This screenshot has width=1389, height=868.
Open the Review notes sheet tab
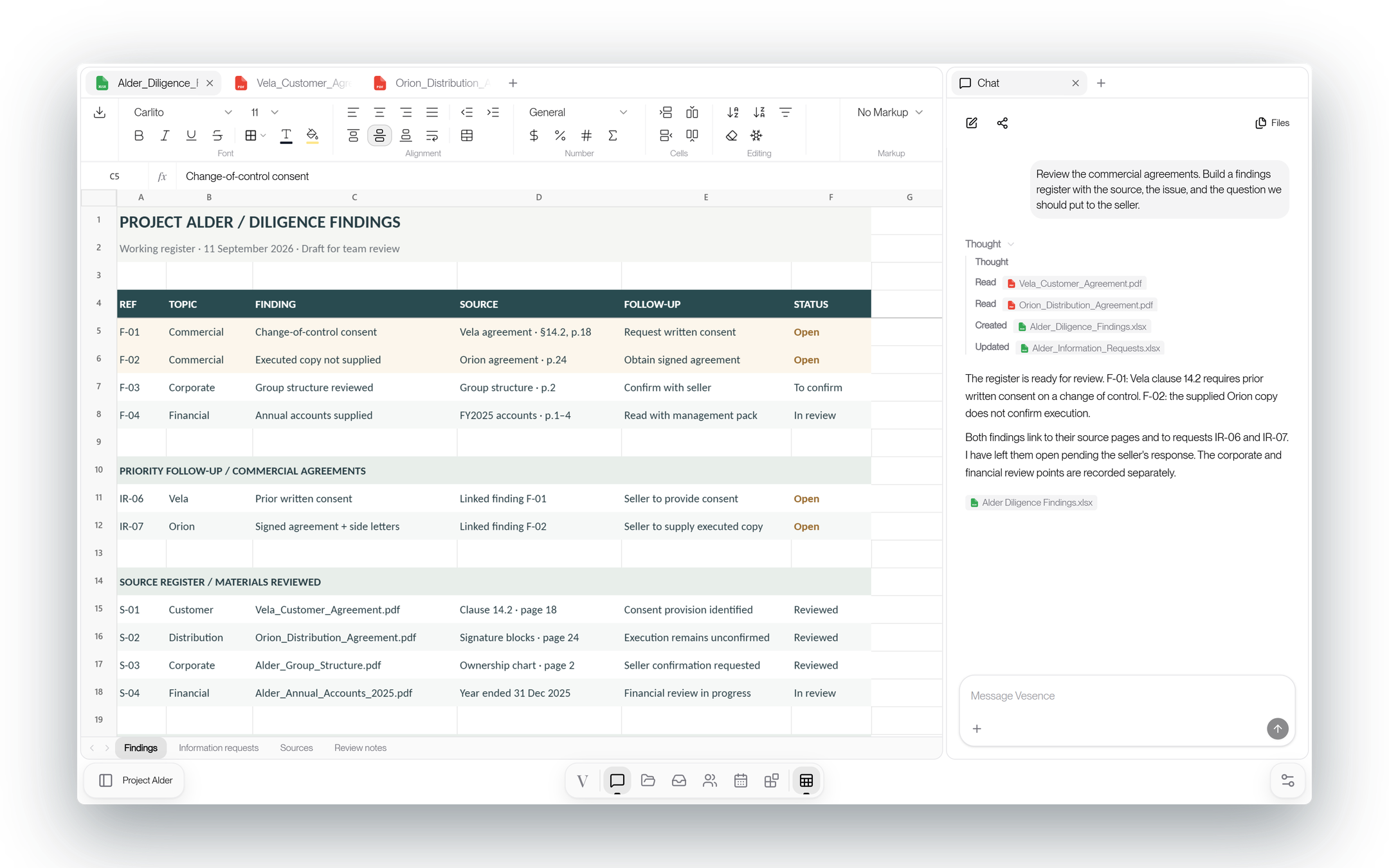point(360,748)
